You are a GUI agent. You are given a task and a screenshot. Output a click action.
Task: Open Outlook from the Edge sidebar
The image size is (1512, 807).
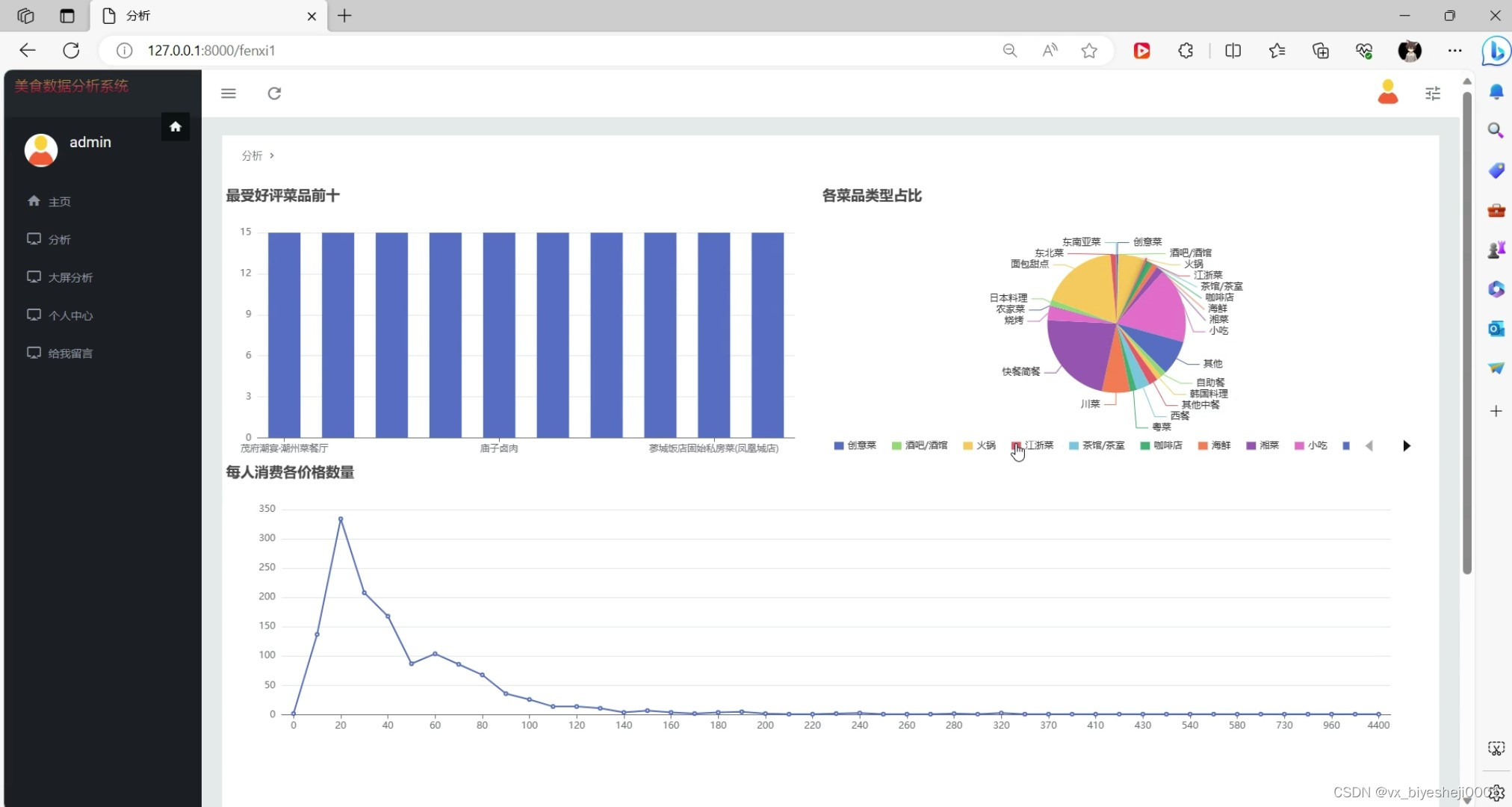1496,328
